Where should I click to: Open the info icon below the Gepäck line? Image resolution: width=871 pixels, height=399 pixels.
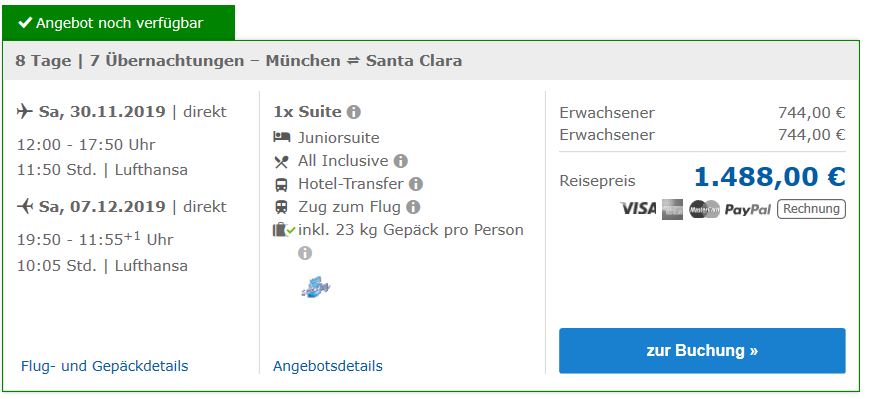pyautogui.click(x=305, y=253)
